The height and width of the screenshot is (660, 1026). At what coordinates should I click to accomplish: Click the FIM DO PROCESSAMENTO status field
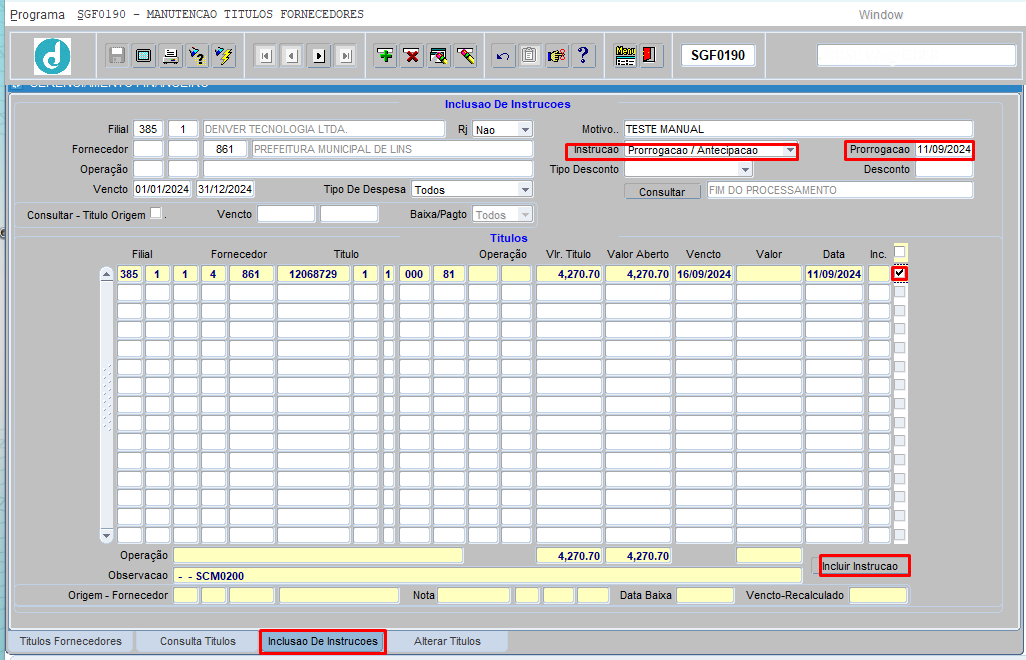click(x=840, y=190)
